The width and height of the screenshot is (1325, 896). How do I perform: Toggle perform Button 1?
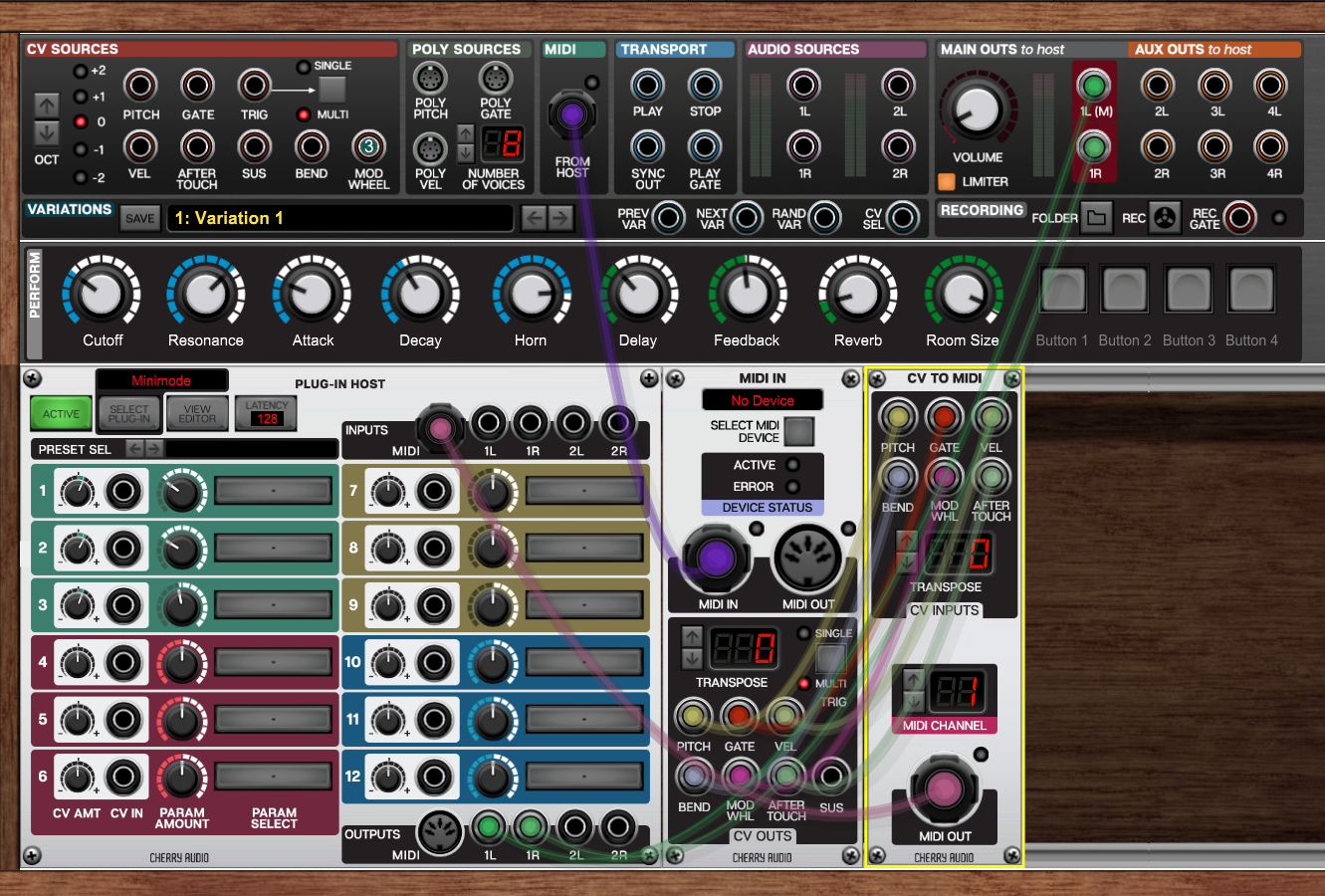tap(1062, 291)
